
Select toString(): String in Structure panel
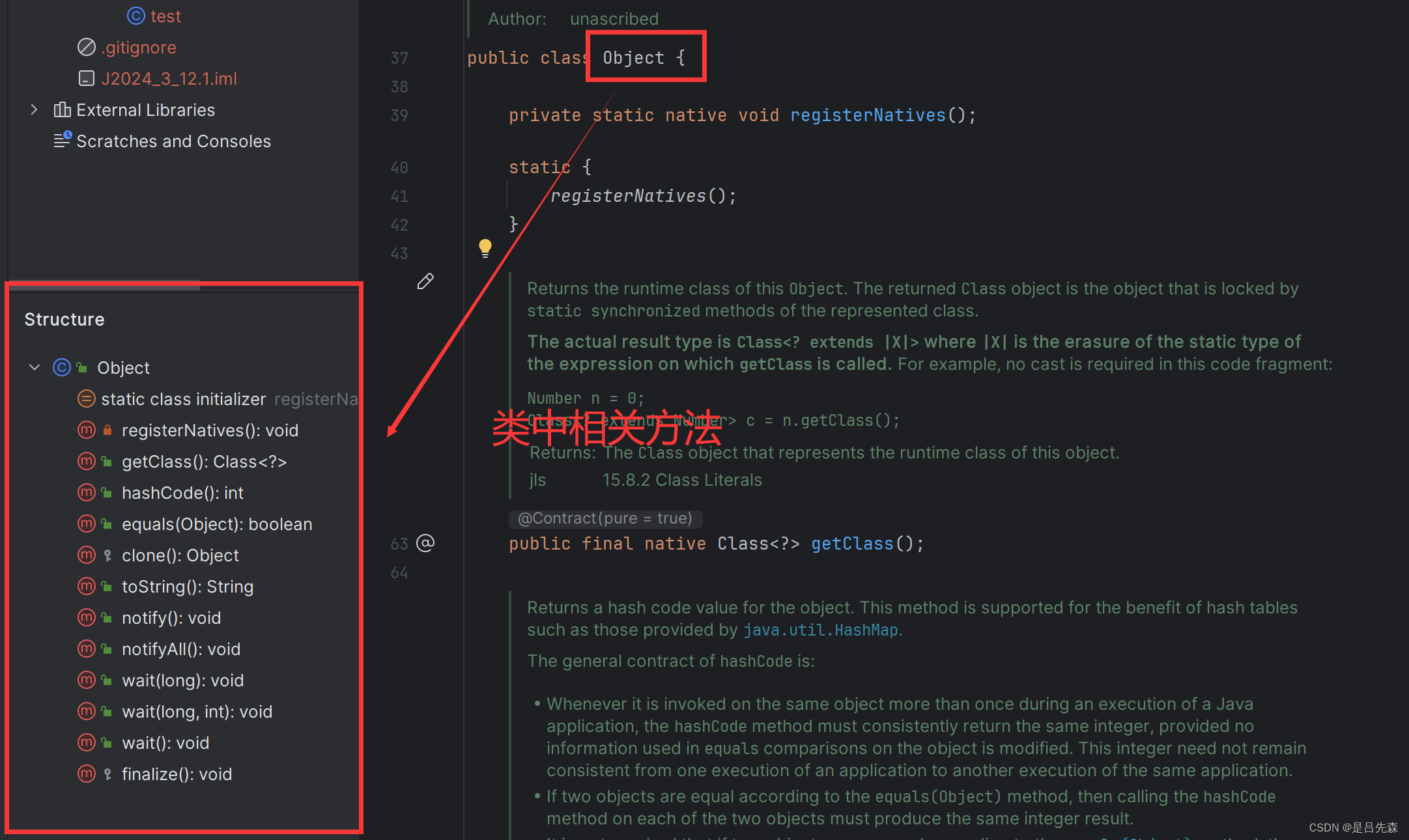tap(187, 587)
